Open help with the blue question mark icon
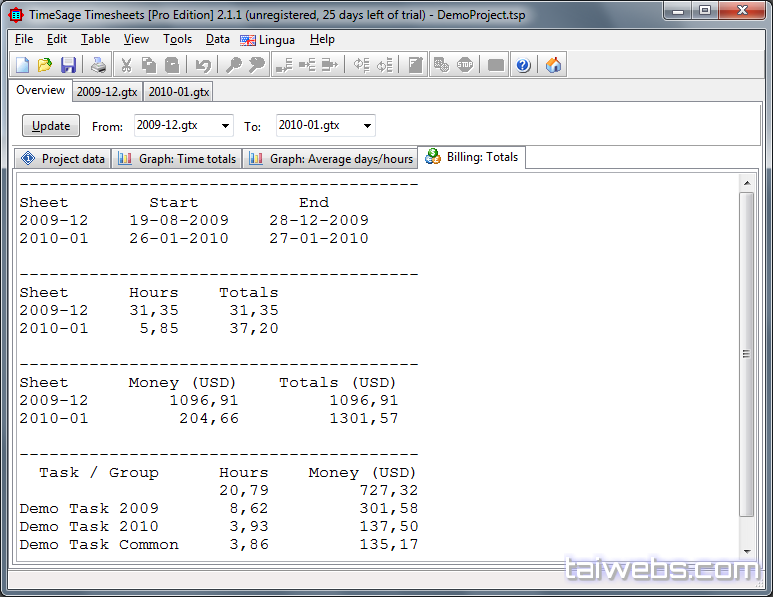 click(x=522, y=65)
